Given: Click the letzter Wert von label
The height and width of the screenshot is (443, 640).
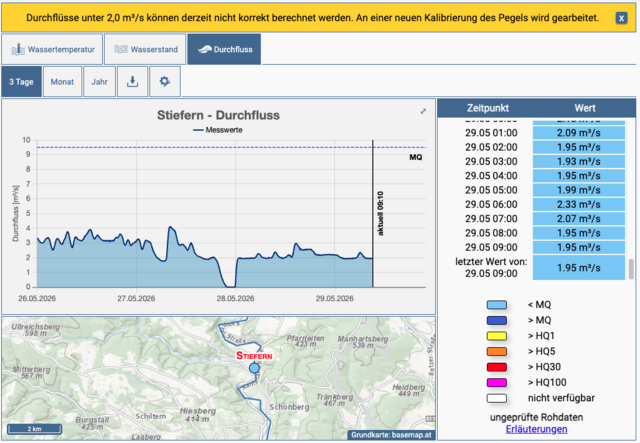Looking at the screenshot, I should [491, 262].
